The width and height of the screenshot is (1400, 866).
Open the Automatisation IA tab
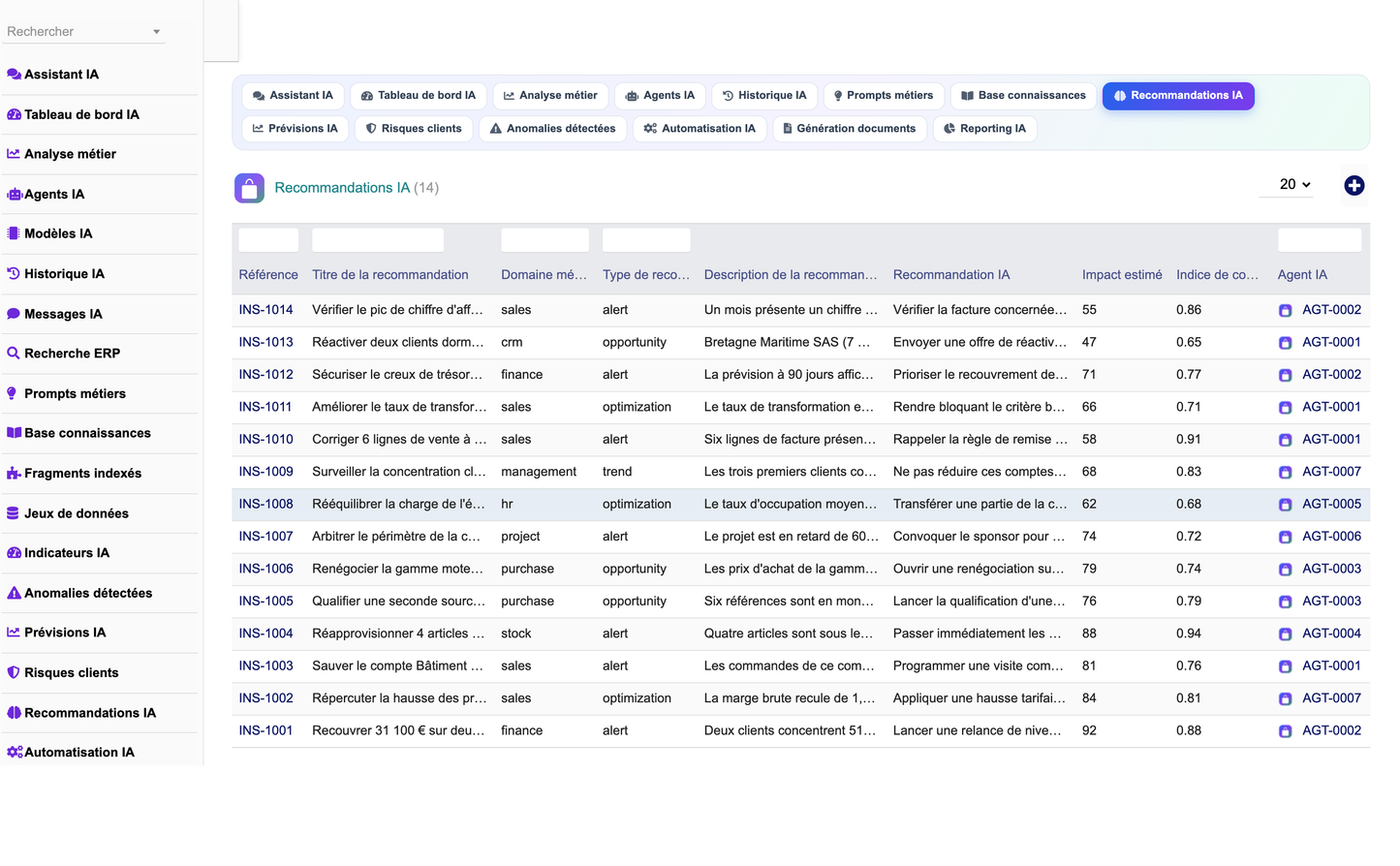700,129
